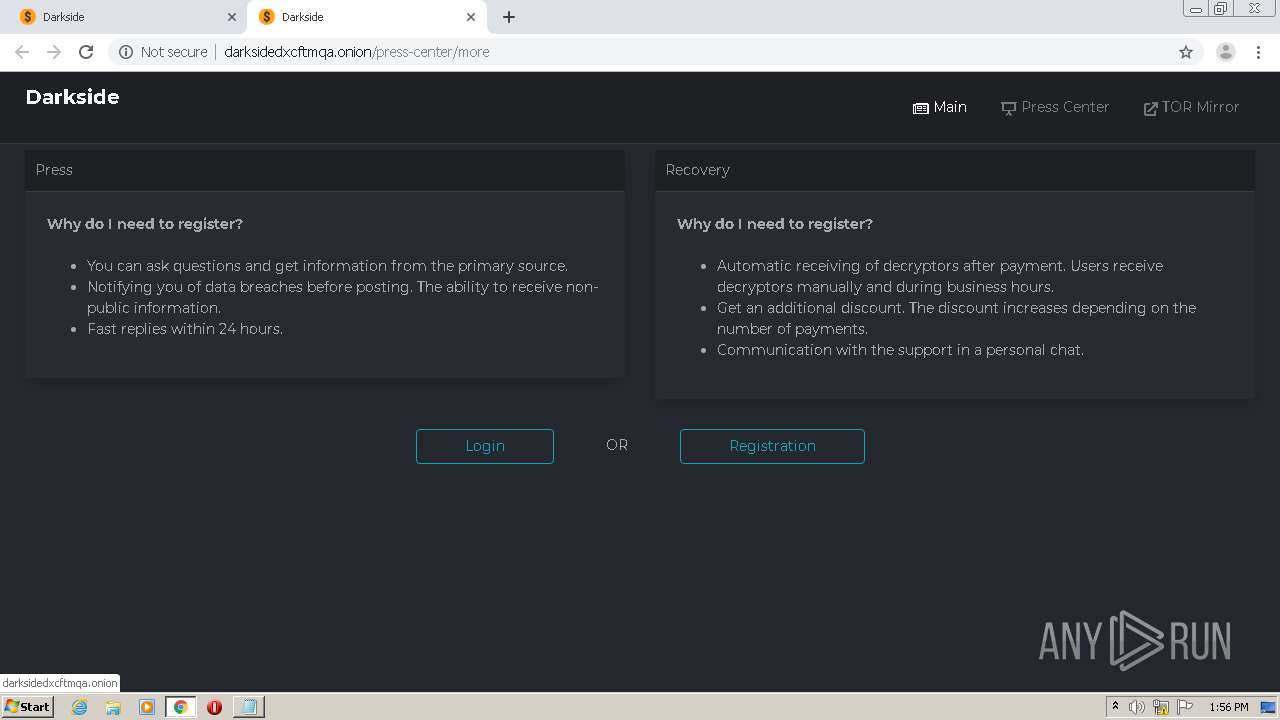Image resolution: width=1280 pixels, height=720 pixels.
Task: Click the Login button
Action: [x=485, y=446]
